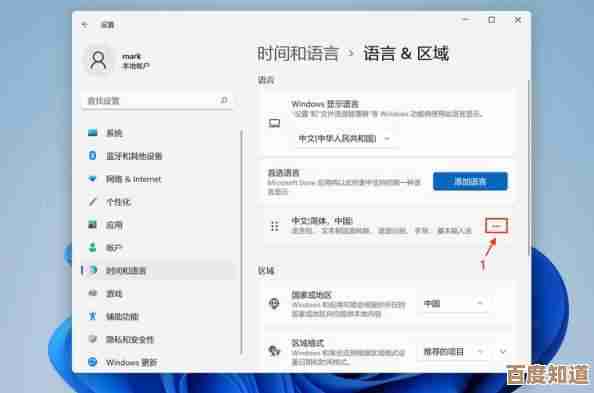Screen dimensions: 594x393
Task: Click the display language monitor icon
Action: (275, 124)
